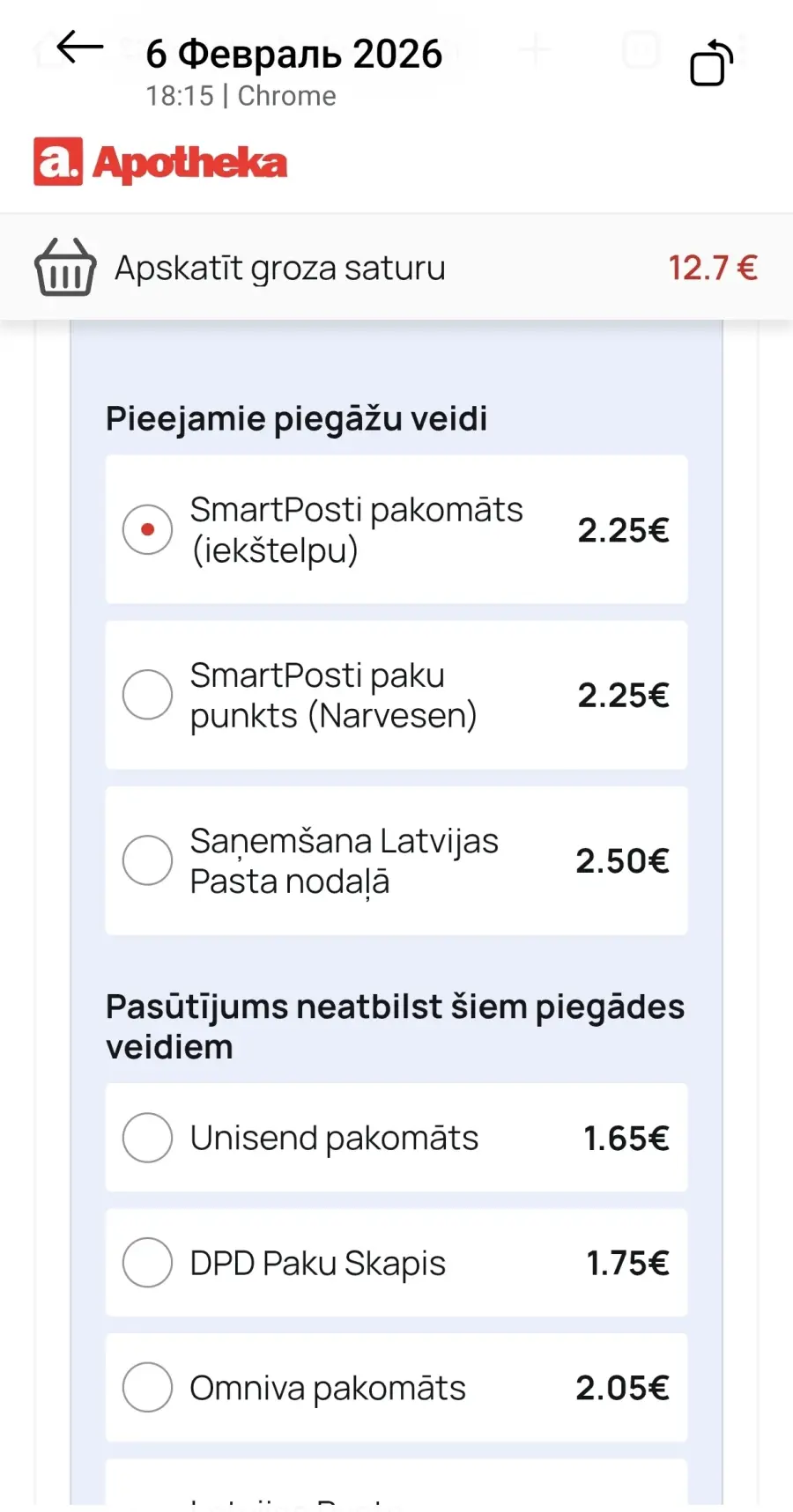
Task: Click the Apotheka logo
Action: (x=160, y=162)
